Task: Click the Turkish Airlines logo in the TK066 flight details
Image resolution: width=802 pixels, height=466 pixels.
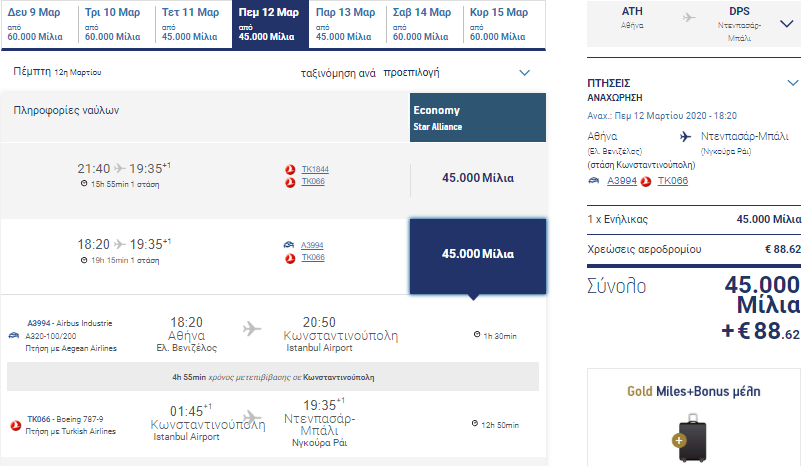Action: pyautogui.click(x=16, y=424)
